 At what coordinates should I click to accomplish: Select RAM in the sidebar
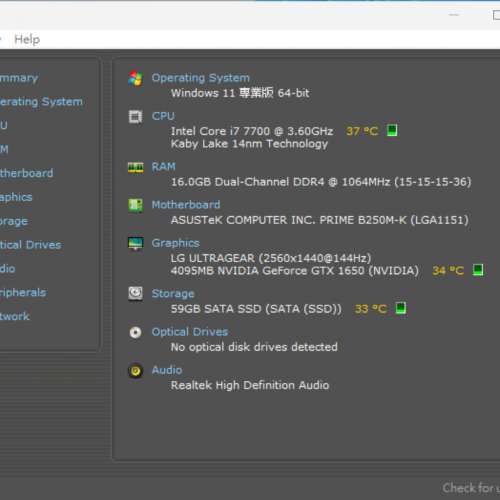click(x=4, y=149)
